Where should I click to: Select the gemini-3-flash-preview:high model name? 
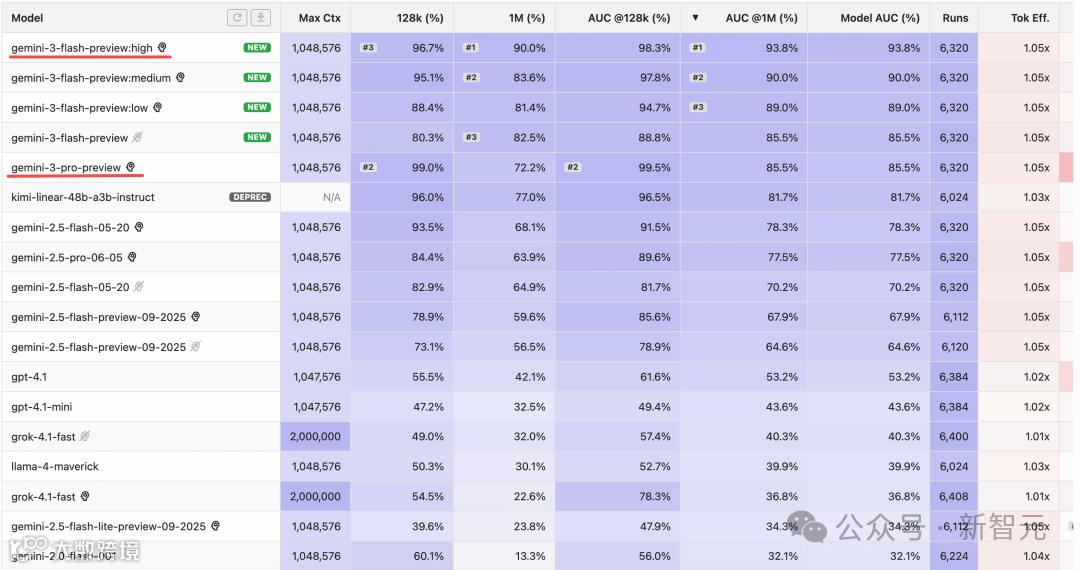point(82,48)
